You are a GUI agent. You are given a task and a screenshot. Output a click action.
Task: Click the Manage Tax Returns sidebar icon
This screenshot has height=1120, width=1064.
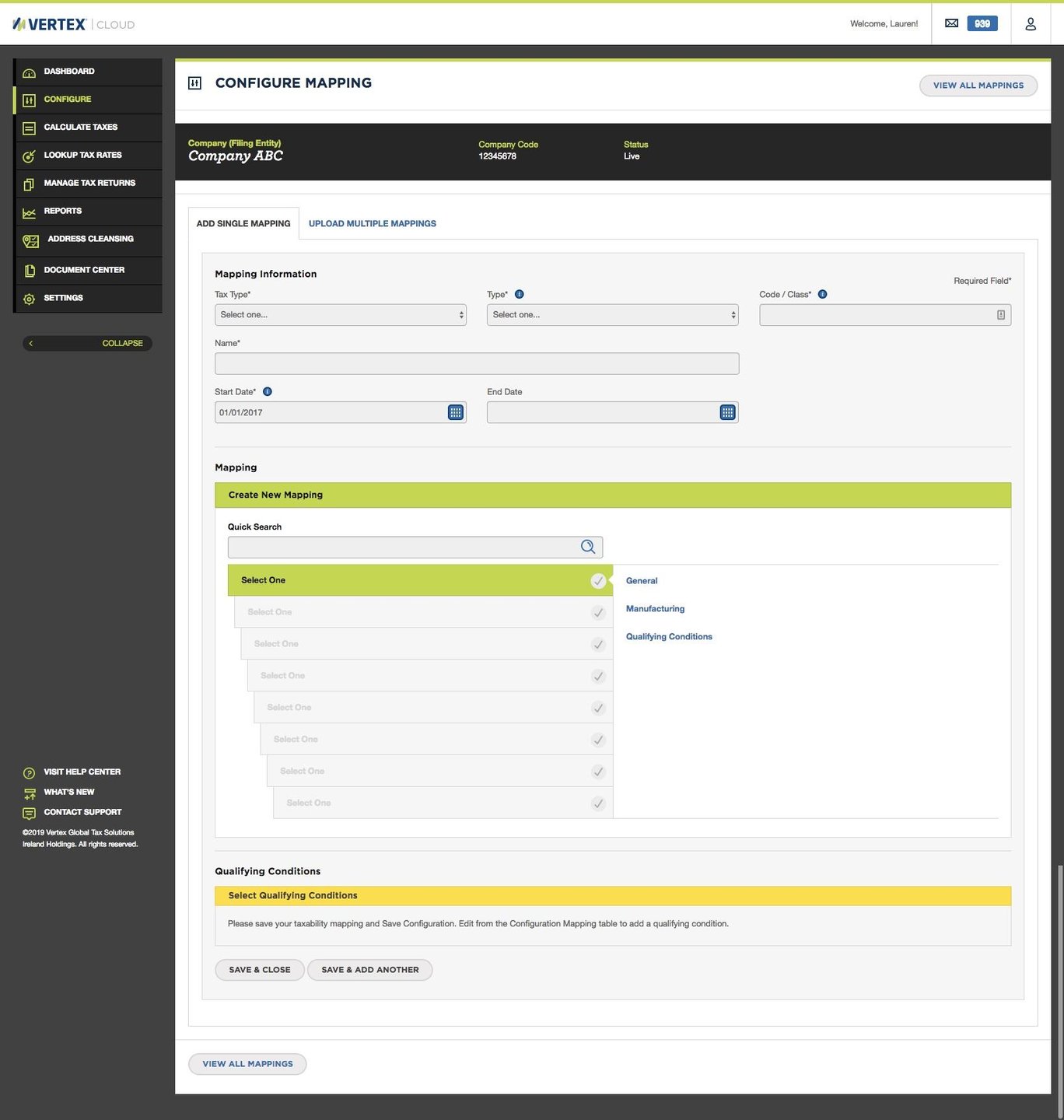tap(29, 184)
